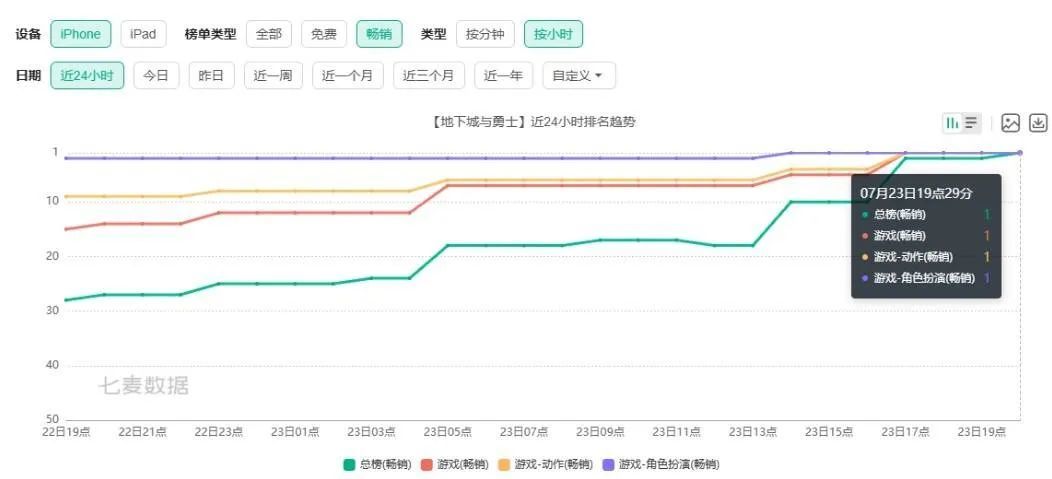
Task: Switch to chart view icon
Action: coord(952,123)
